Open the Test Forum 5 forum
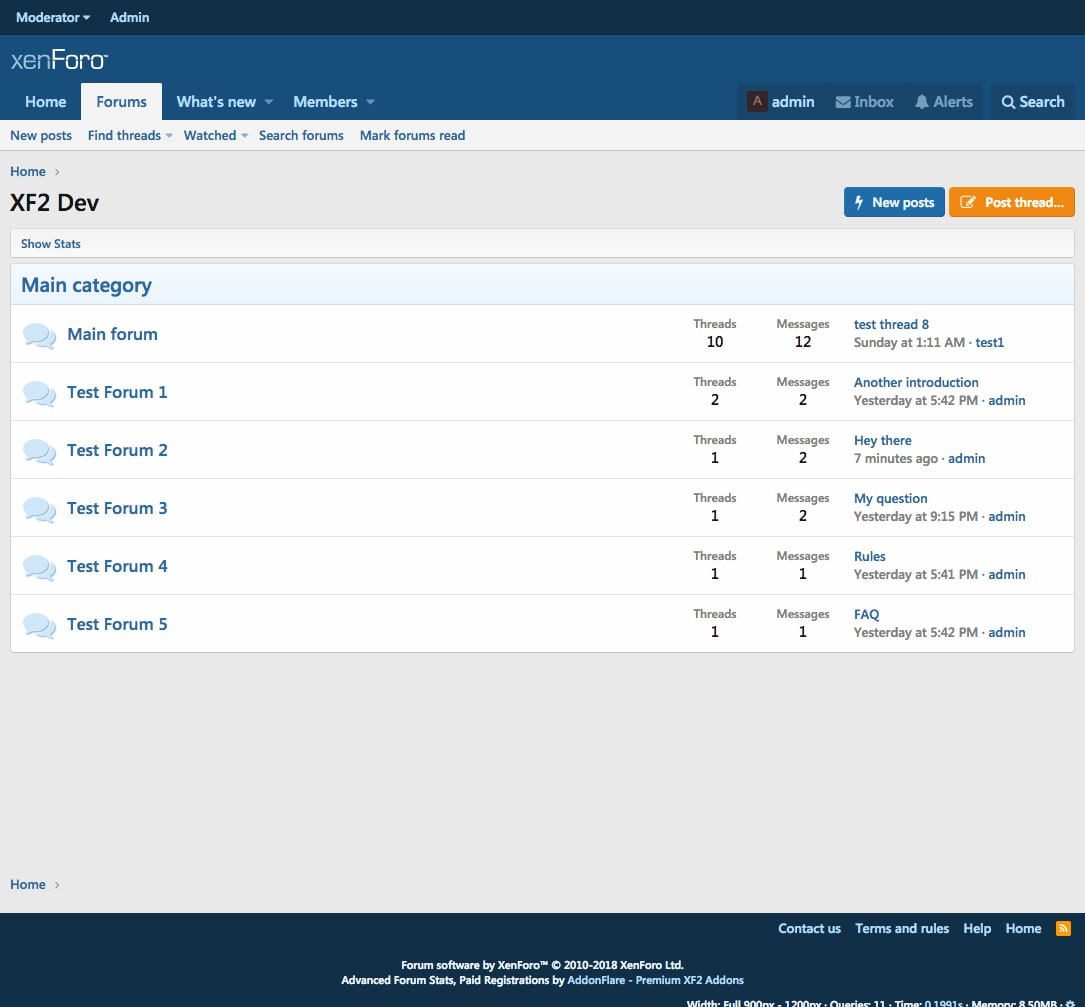The width and height of the screenshot is (1085, 1007). pyautogui.click(x=117, y=624)
